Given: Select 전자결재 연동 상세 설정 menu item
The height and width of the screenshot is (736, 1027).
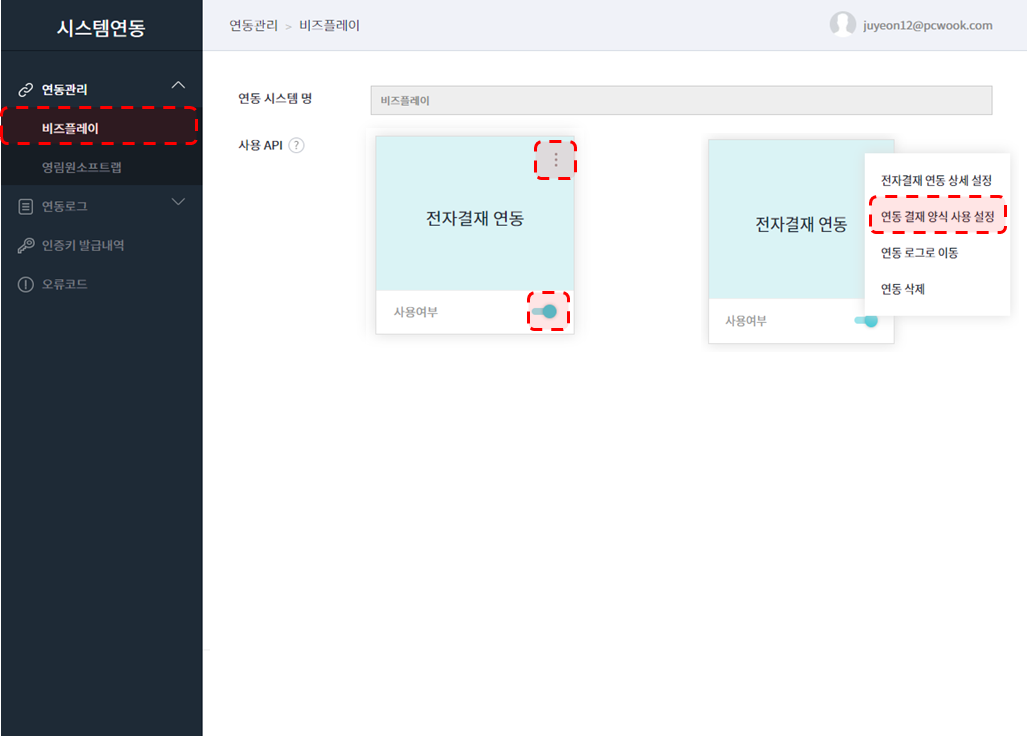Looking at the screenshot, I should tap(936, 181).
